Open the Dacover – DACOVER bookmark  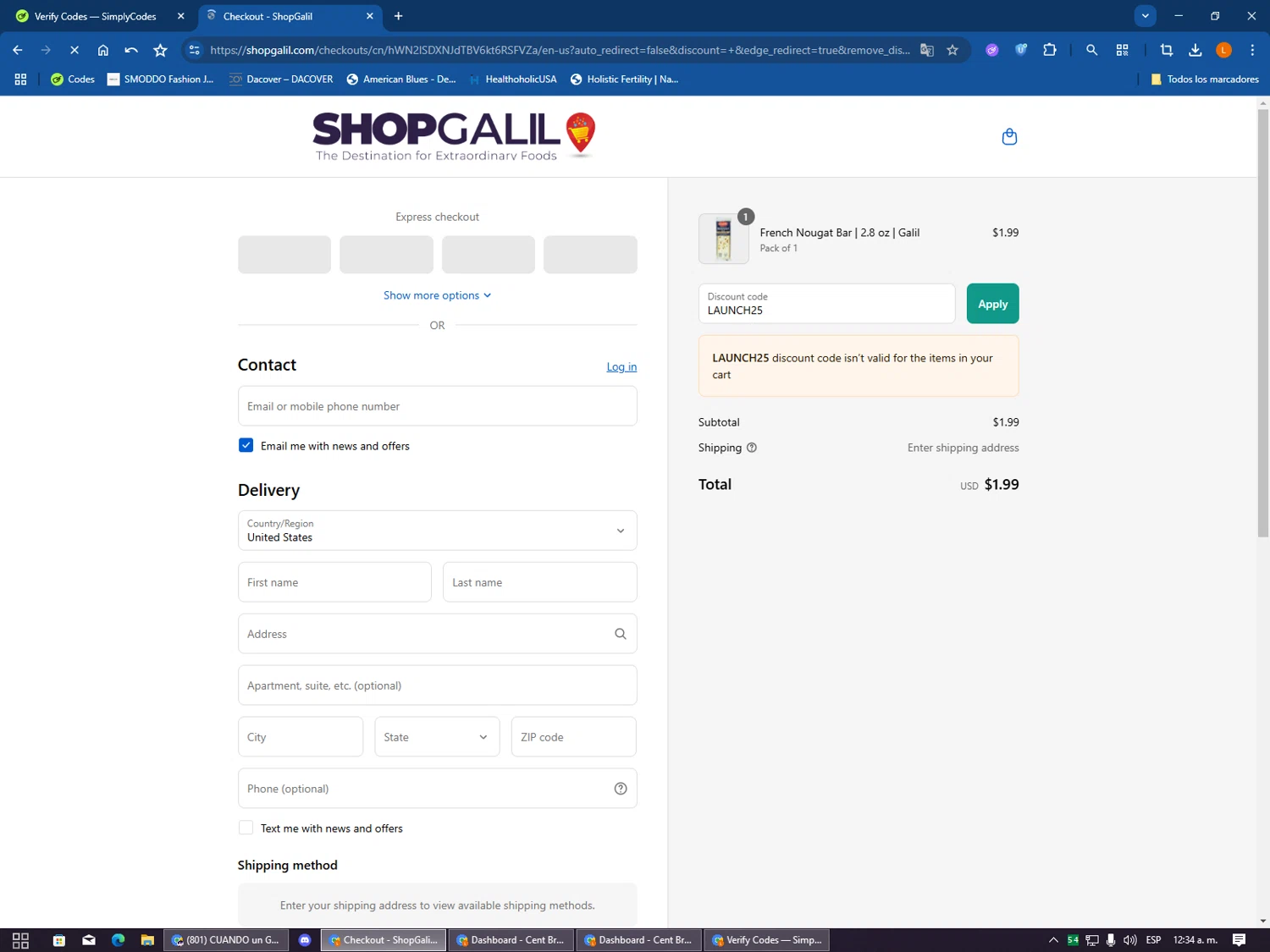pyautogui.click(x=281, y=79)
